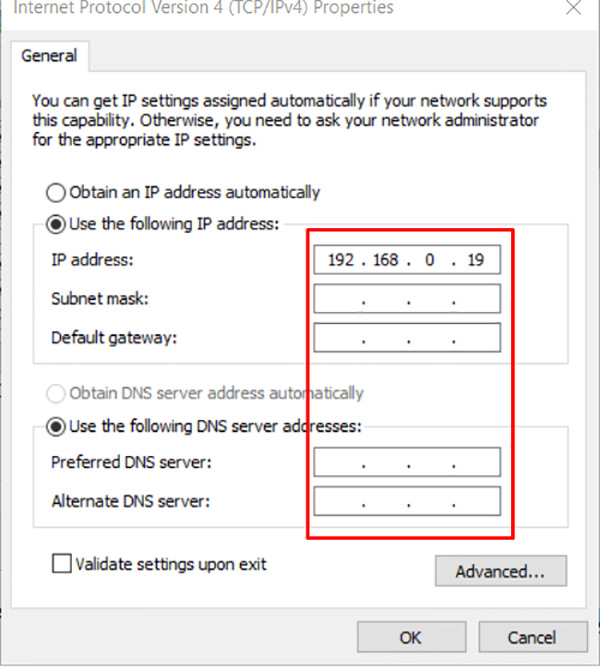Enable Validate settings upon exit
600x667 pixels.
point(62,564)
